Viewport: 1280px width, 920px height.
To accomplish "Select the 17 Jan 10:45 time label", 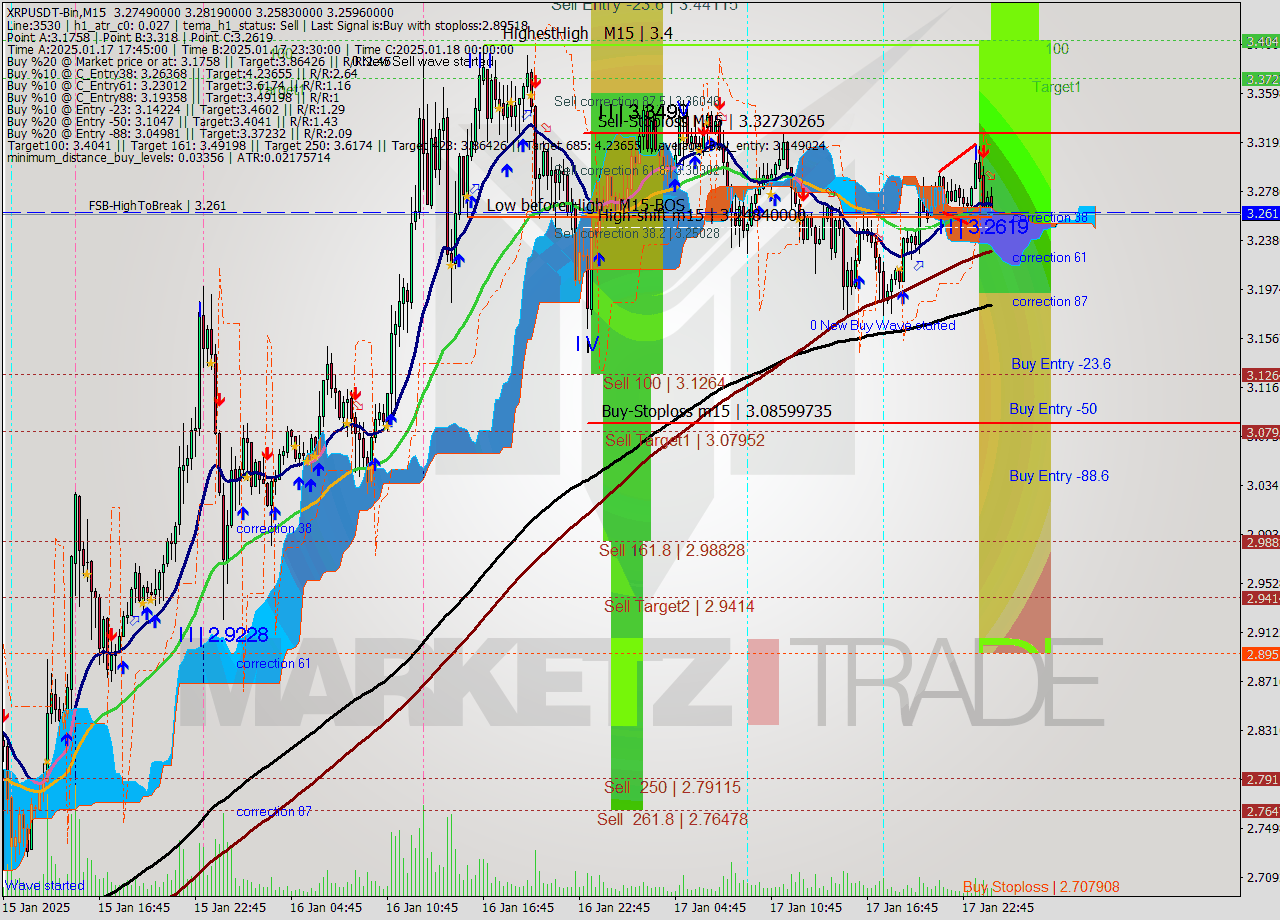I will pos(804,908).
